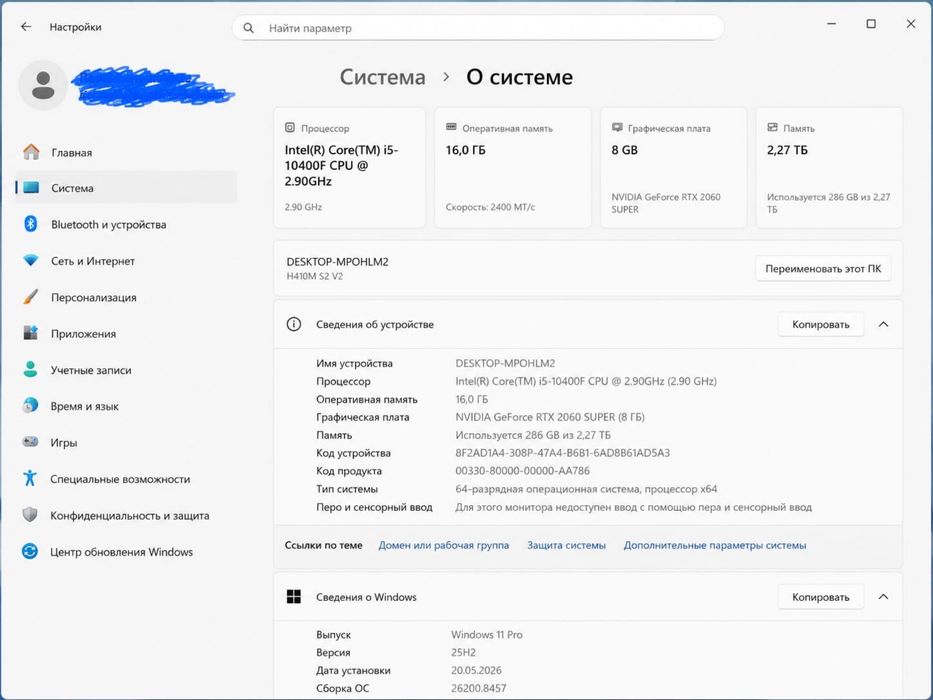The width and height of the screenshot is (933, 700).
Task: Open the Персонализация page
Action: point(126,297)
